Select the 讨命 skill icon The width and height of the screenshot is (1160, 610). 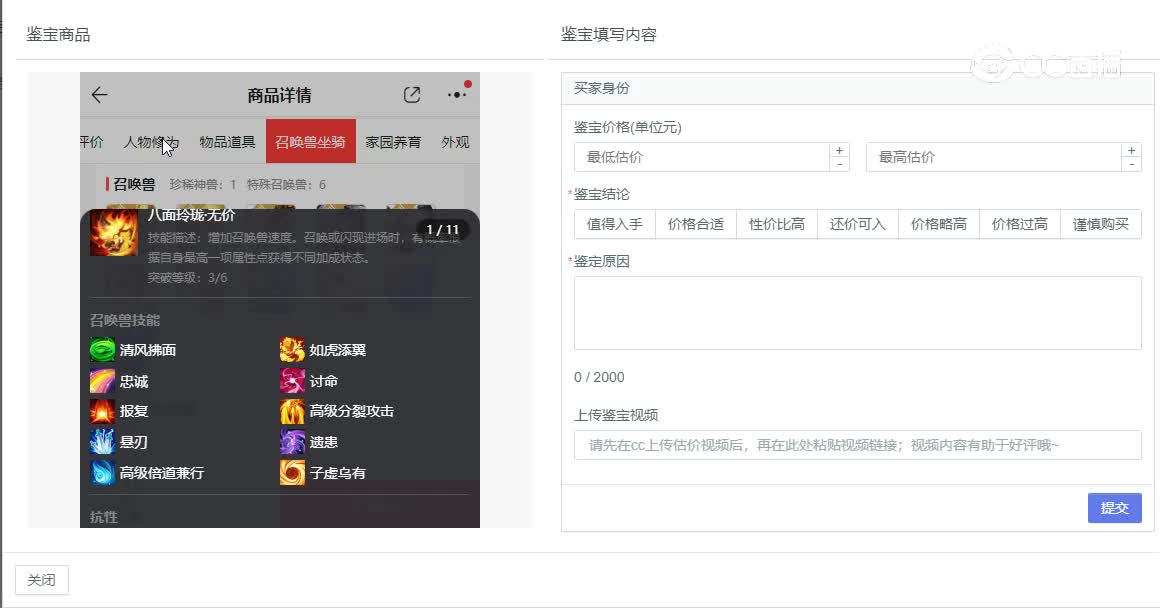pos(292,381)
